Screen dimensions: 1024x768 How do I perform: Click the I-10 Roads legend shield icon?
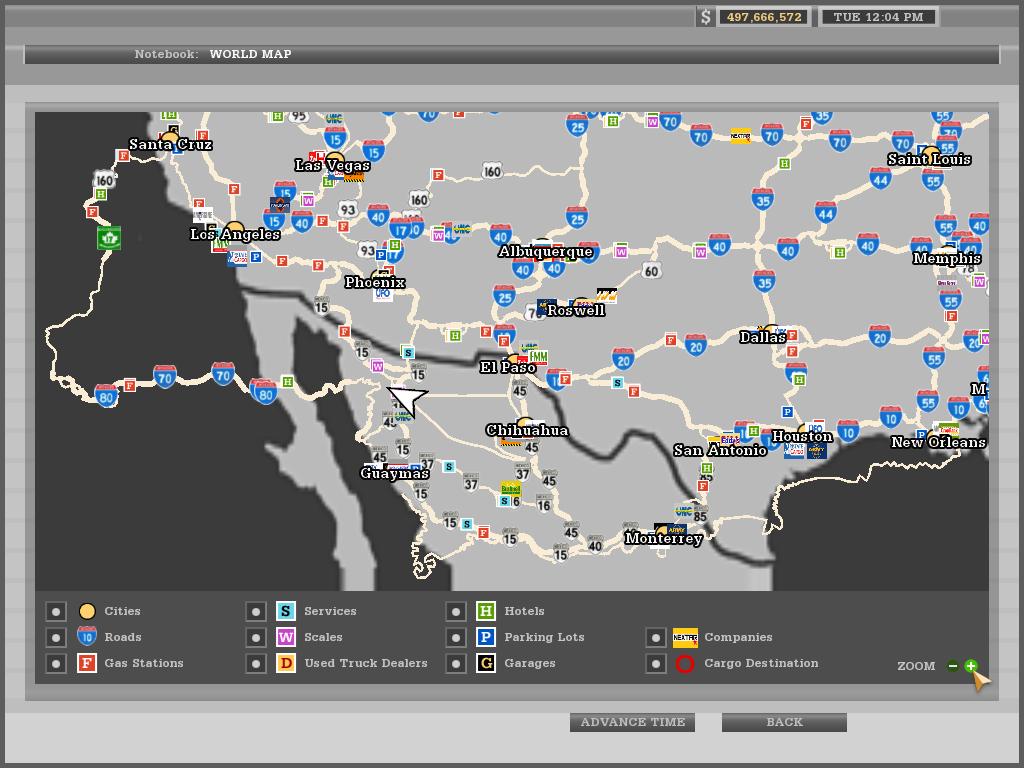tap(87, 636)
